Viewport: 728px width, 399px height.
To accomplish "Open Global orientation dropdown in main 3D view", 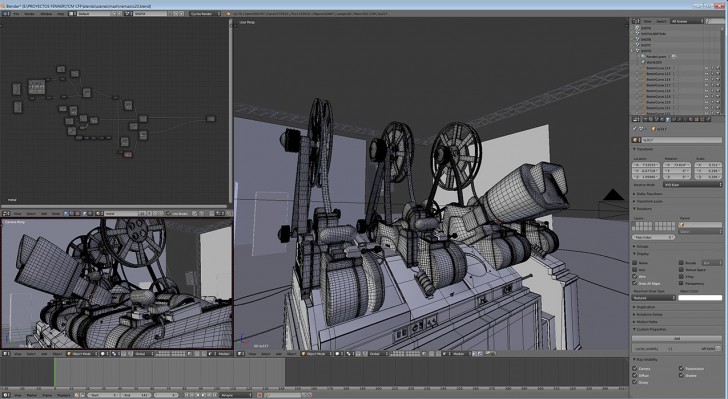I will click(x=377, y=353).
